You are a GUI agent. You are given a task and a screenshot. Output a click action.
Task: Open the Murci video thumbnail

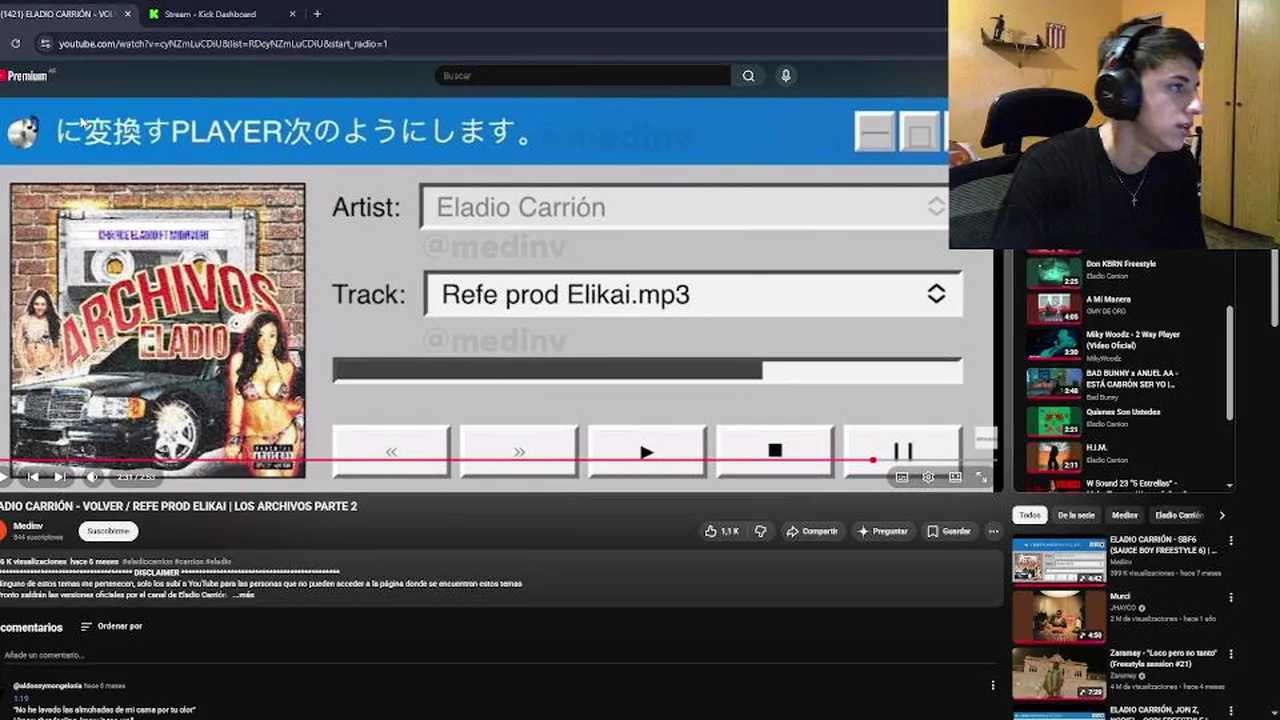tap(1057, 616)
